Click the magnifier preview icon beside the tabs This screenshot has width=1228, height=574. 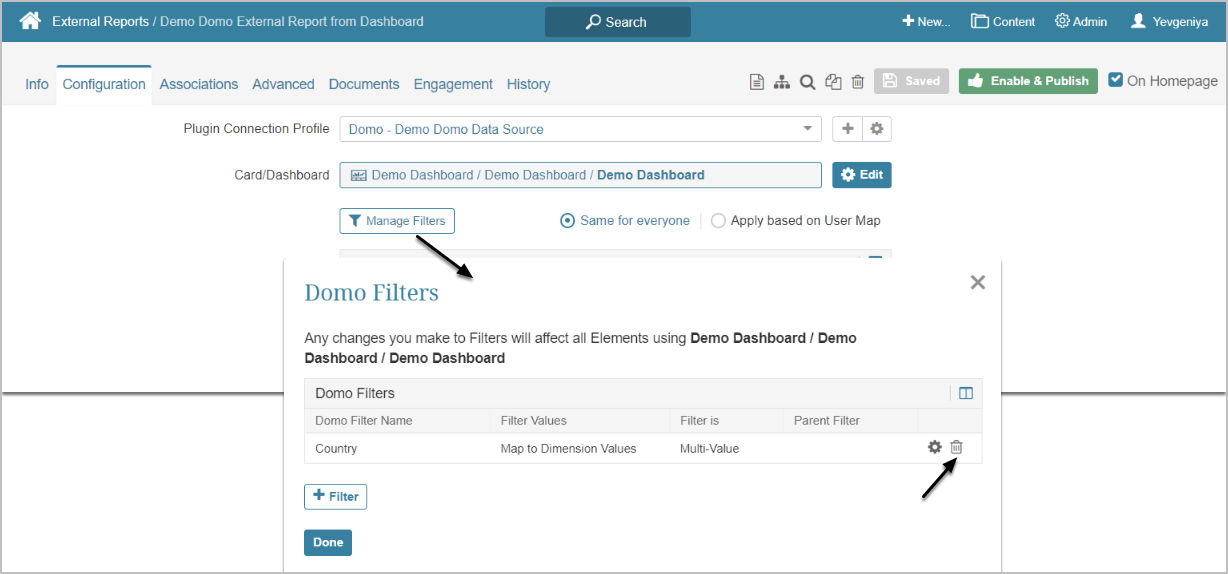(x=807, y=82)
